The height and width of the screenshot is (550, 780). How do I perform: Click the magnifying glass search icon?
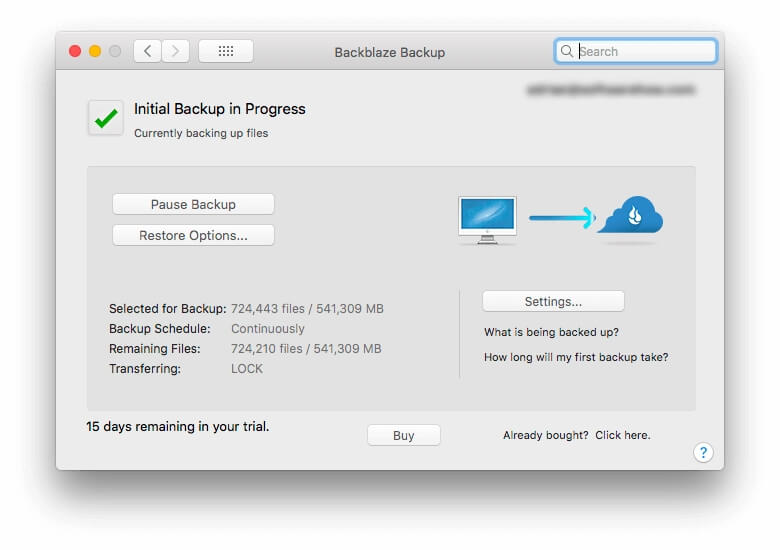pos(567,51)
